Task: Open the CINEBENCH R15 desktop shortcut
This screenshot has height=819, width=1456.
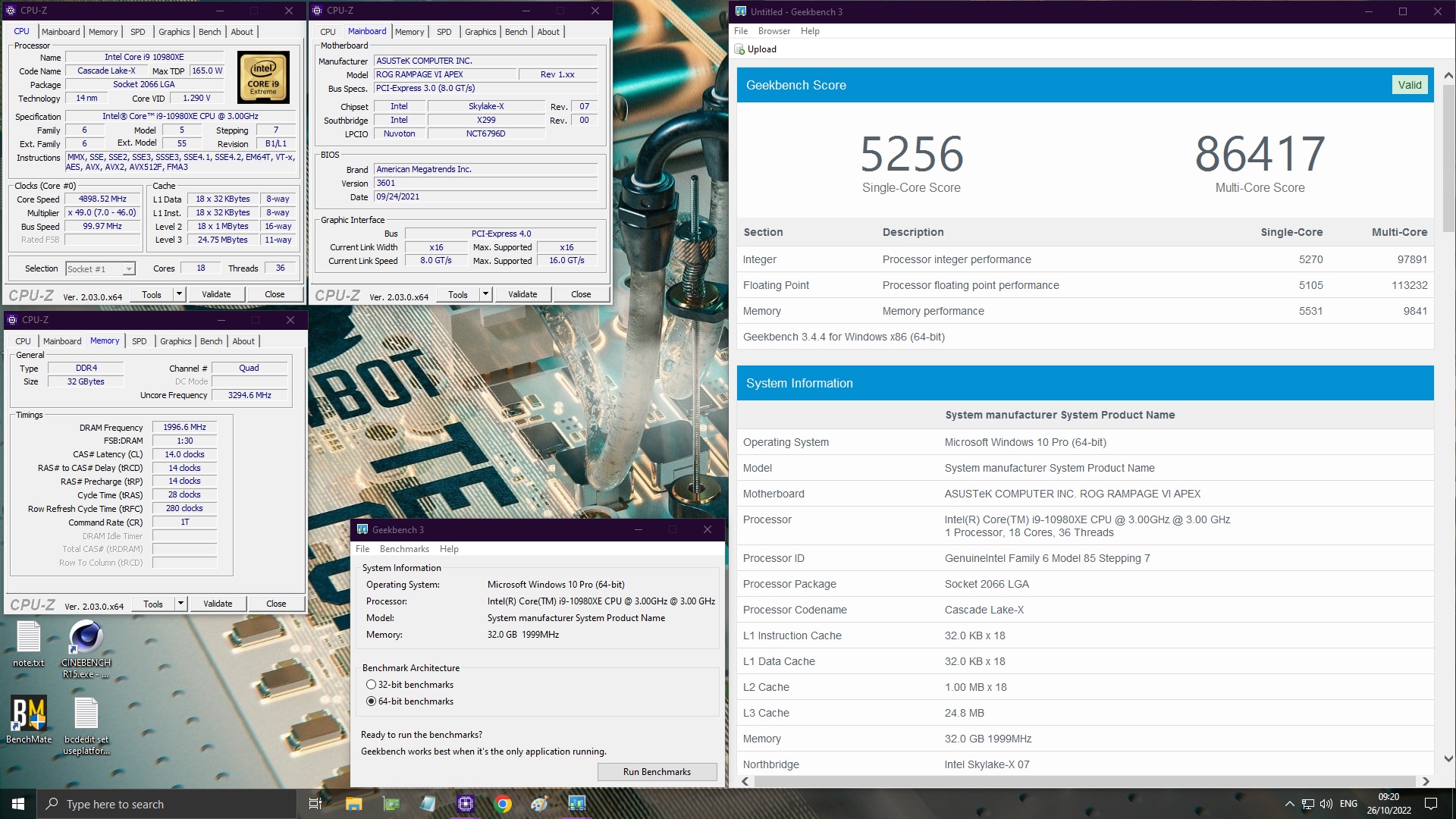Action: coord(86,647)
